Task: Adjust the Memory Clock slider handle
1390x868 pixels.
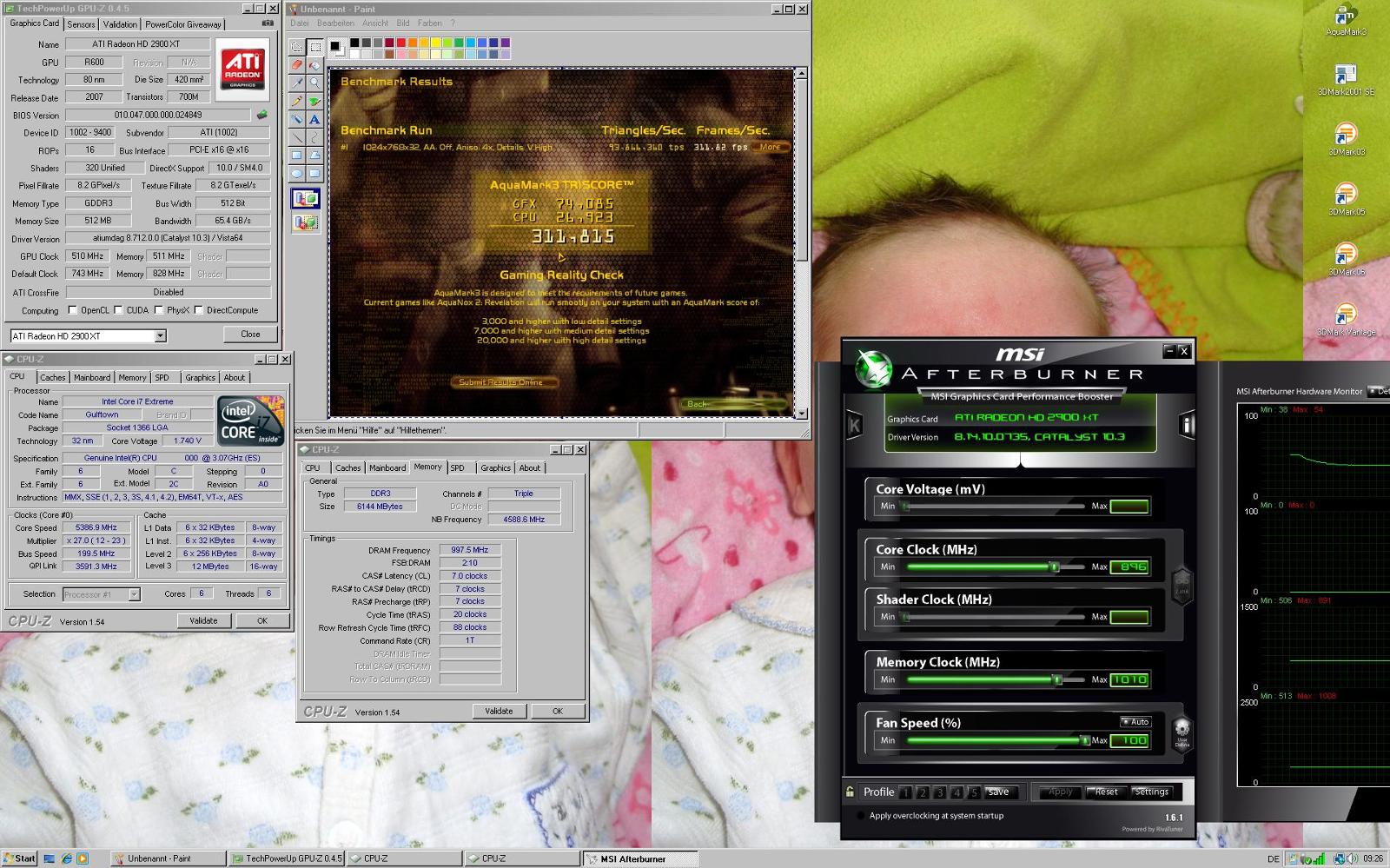Action: click(1057, 679)
